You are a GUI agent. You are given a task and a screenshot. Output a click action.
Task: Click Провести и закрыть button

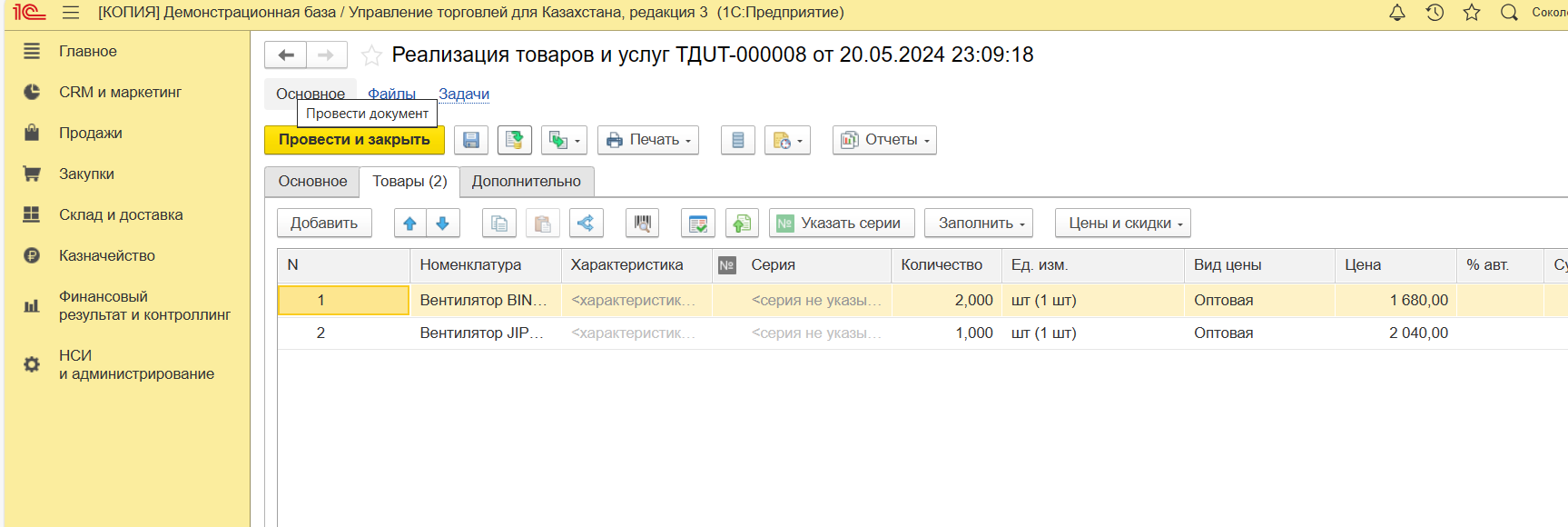pyautogui.click(x=354, y=140)
